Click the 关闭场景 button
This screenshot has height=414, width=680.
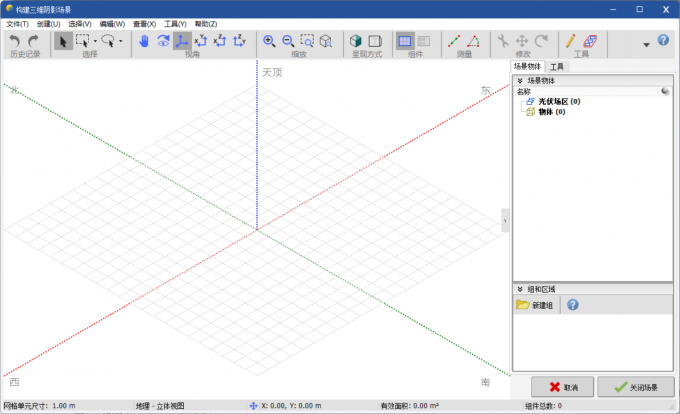coord(636,387)
